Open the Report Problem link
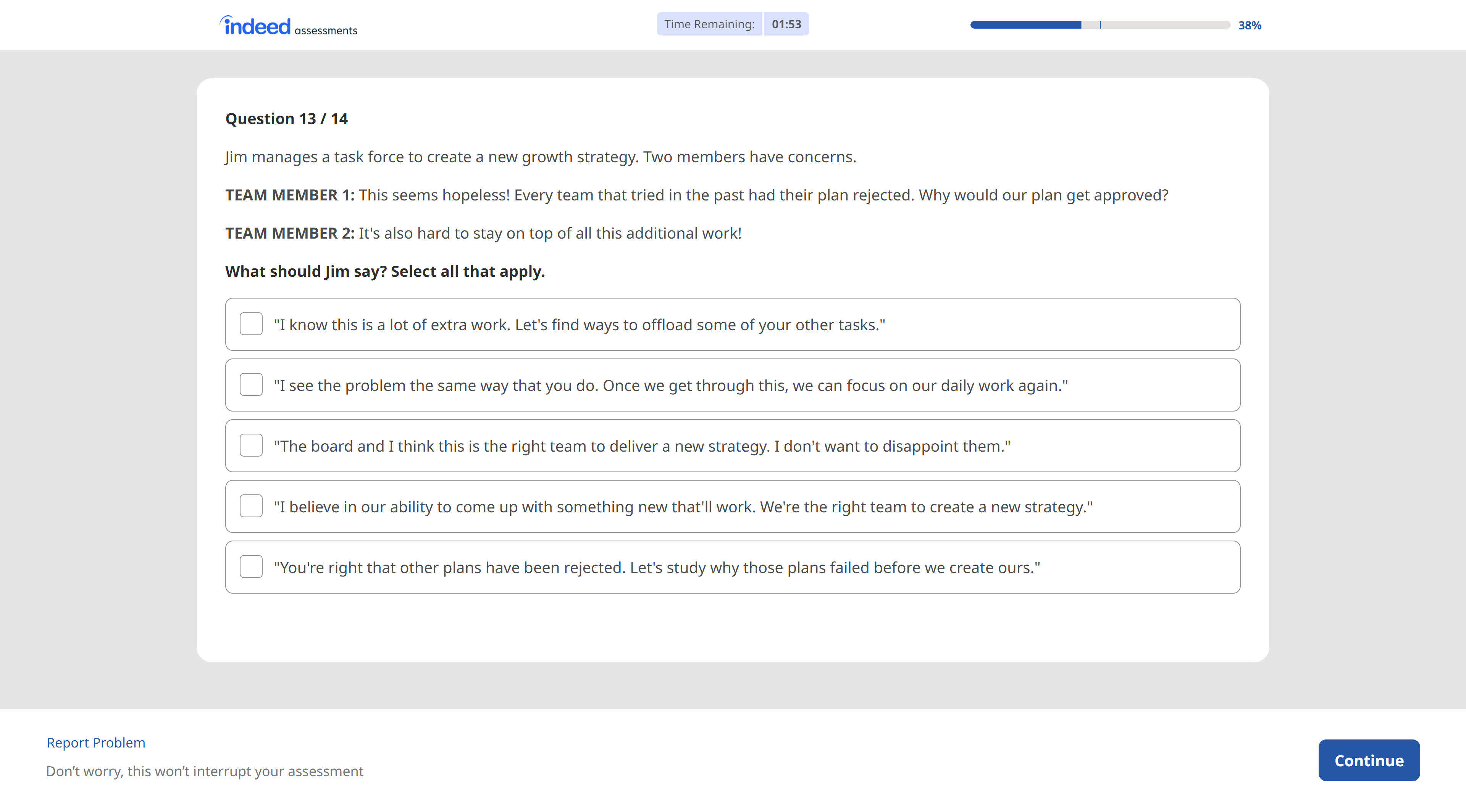 tap(95, 743)
